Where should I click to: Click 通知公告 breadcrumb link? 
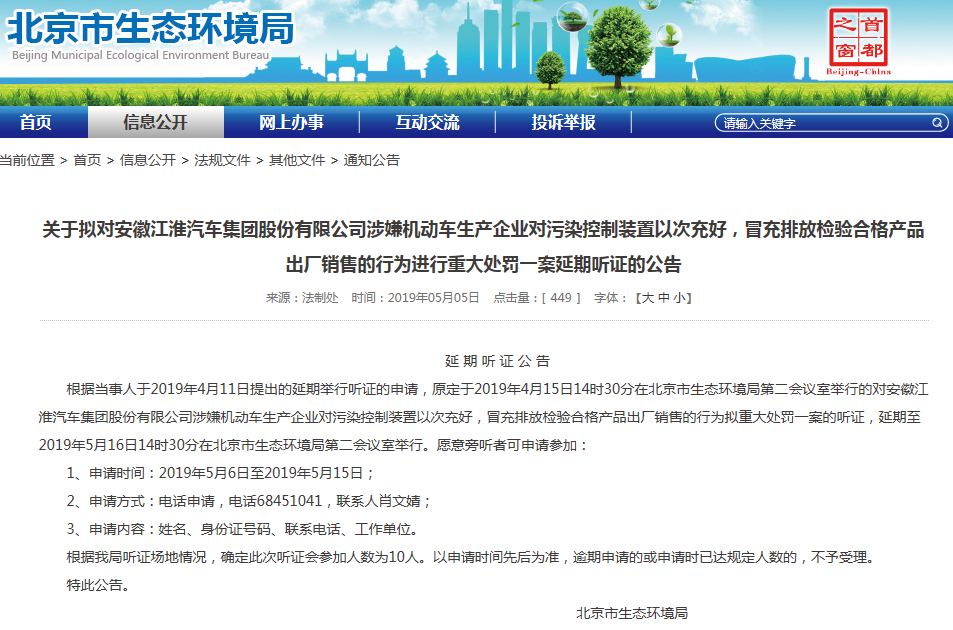click(x=372, y=160)
